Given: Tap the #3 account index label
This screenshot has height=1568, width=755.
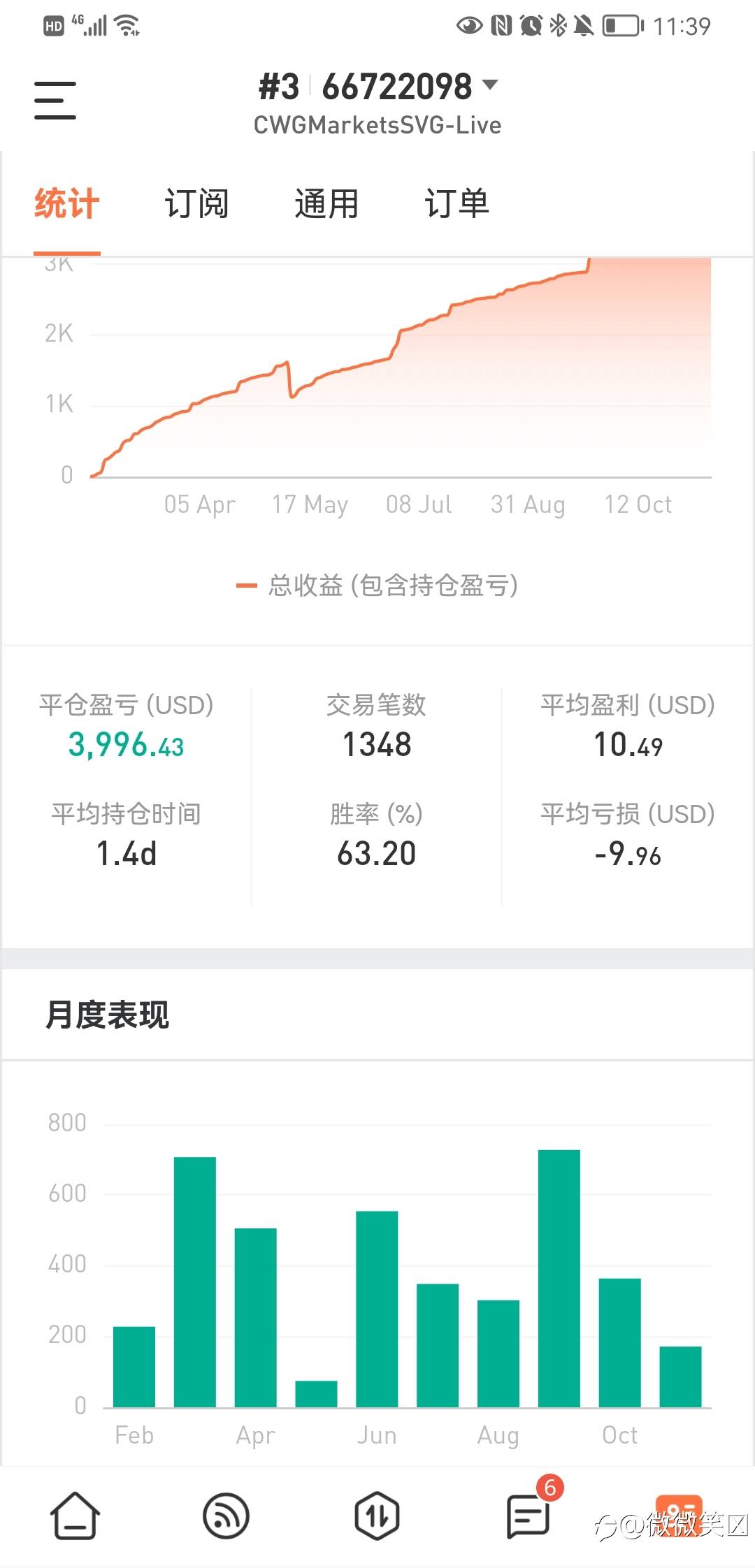Looking at the screenshot, I should tap(279, 87).
